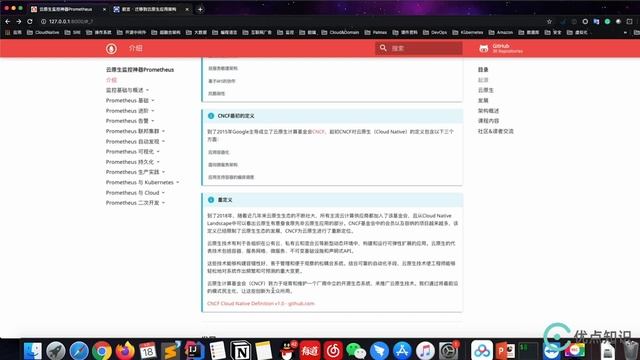Jump to 课程内容 in the table of contents
Screen dimensions: 640x360
(488, 121)
